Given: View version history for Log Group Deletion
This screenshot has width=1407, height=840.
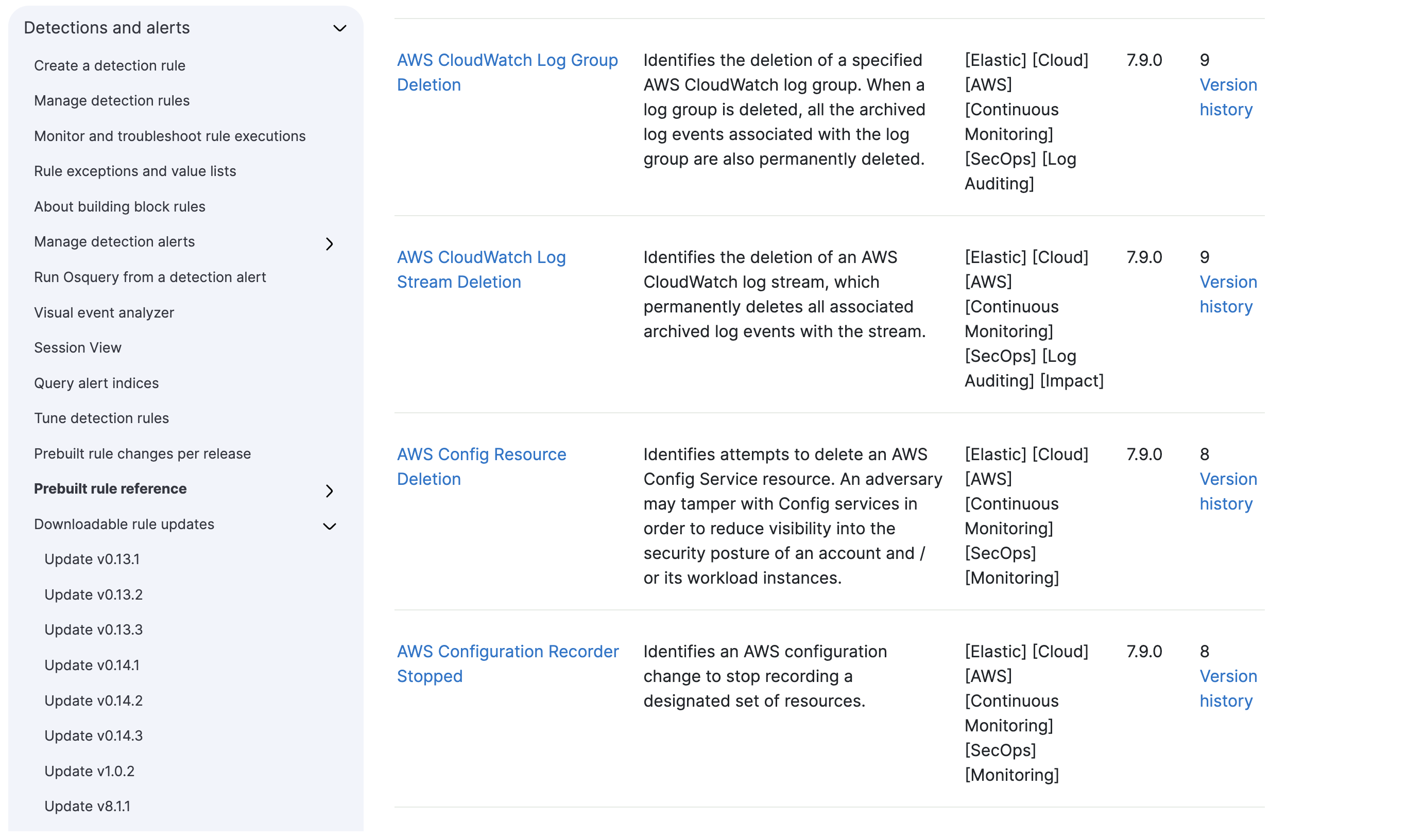Looking at the screenshot, I should [1227, 97].
